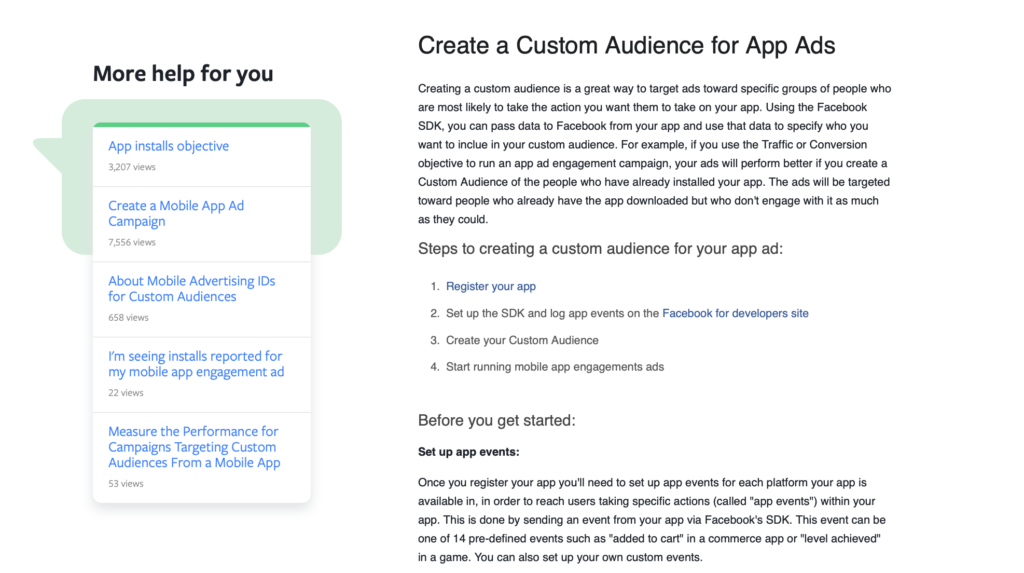Click the pointed tail of the green speech bubble
The height and width of the screenshot is (573, 1024).
point(46,144)
